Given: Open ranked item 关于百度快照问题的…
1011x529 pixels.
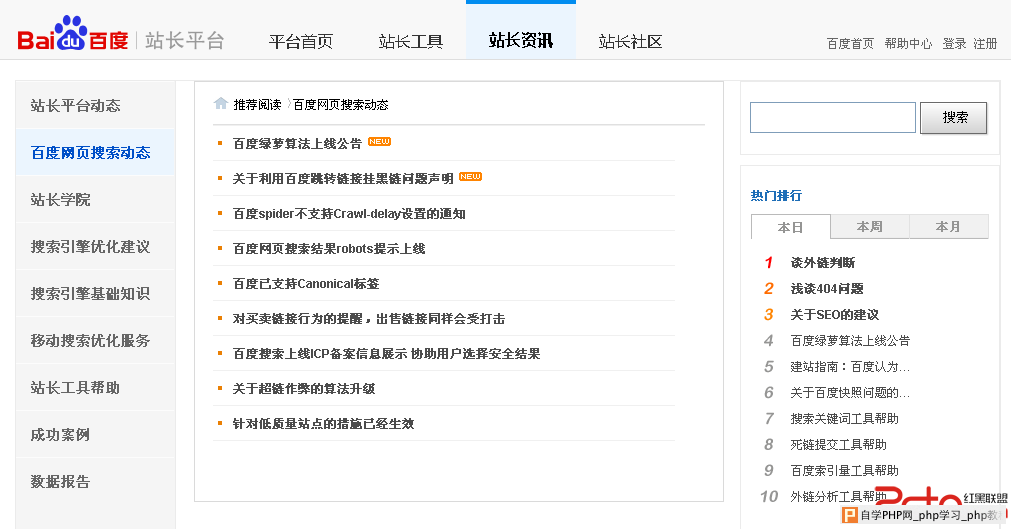Looking at the screenshot, I should point(850,392).
